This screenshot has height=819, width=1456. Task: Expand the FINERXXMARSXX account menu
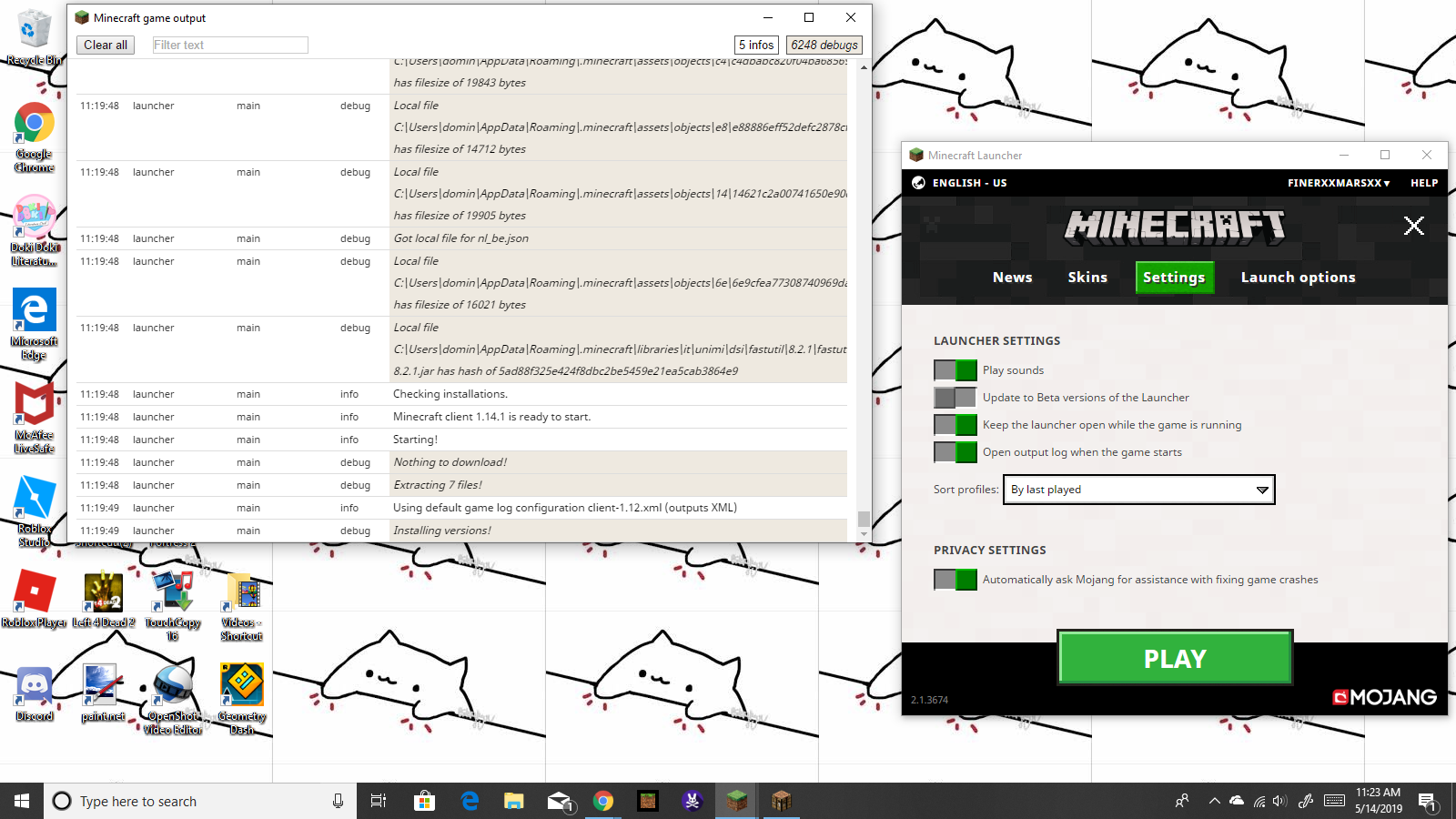click(1339, 183)
